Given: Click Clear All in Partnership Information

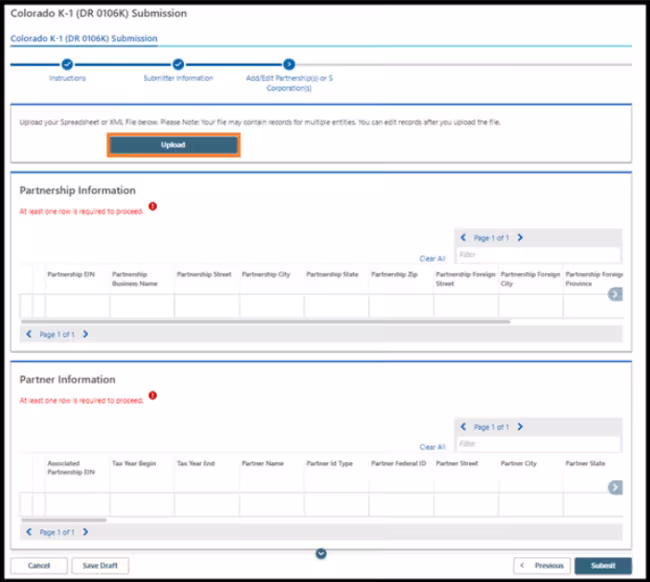Looking at the screenshot, I should [x=432, y=259].
